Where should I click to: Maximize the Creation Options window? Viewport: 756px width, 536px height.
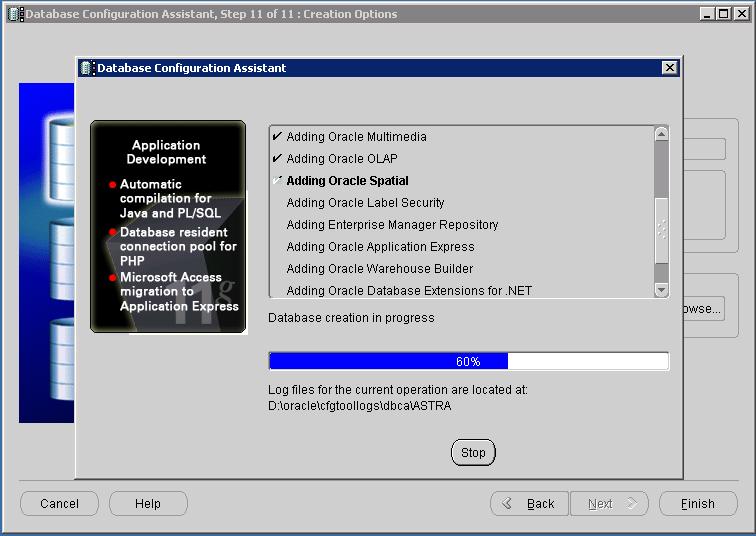click(x=724, y=13)
